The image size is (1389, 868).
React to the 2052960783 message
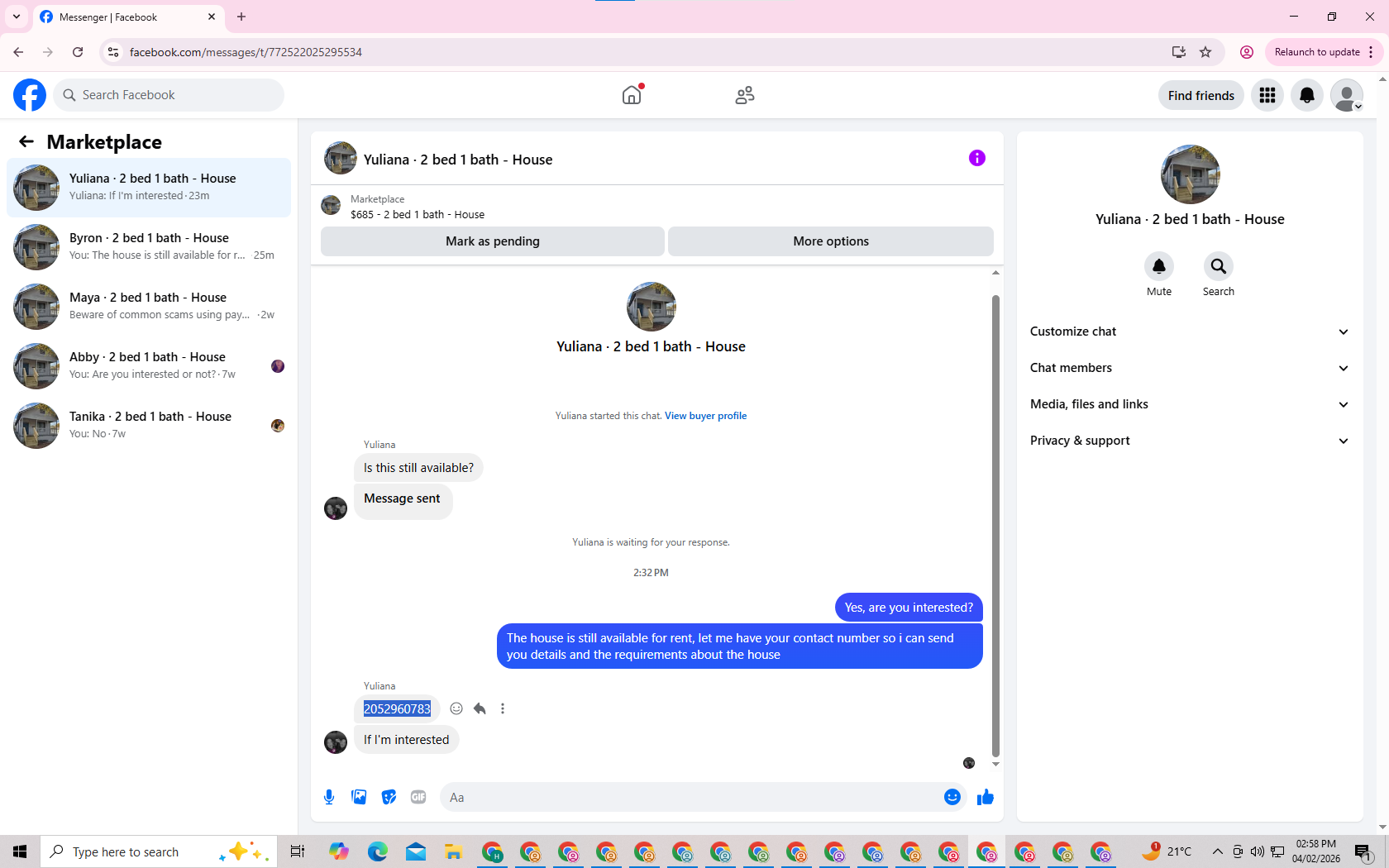point(456,708)
